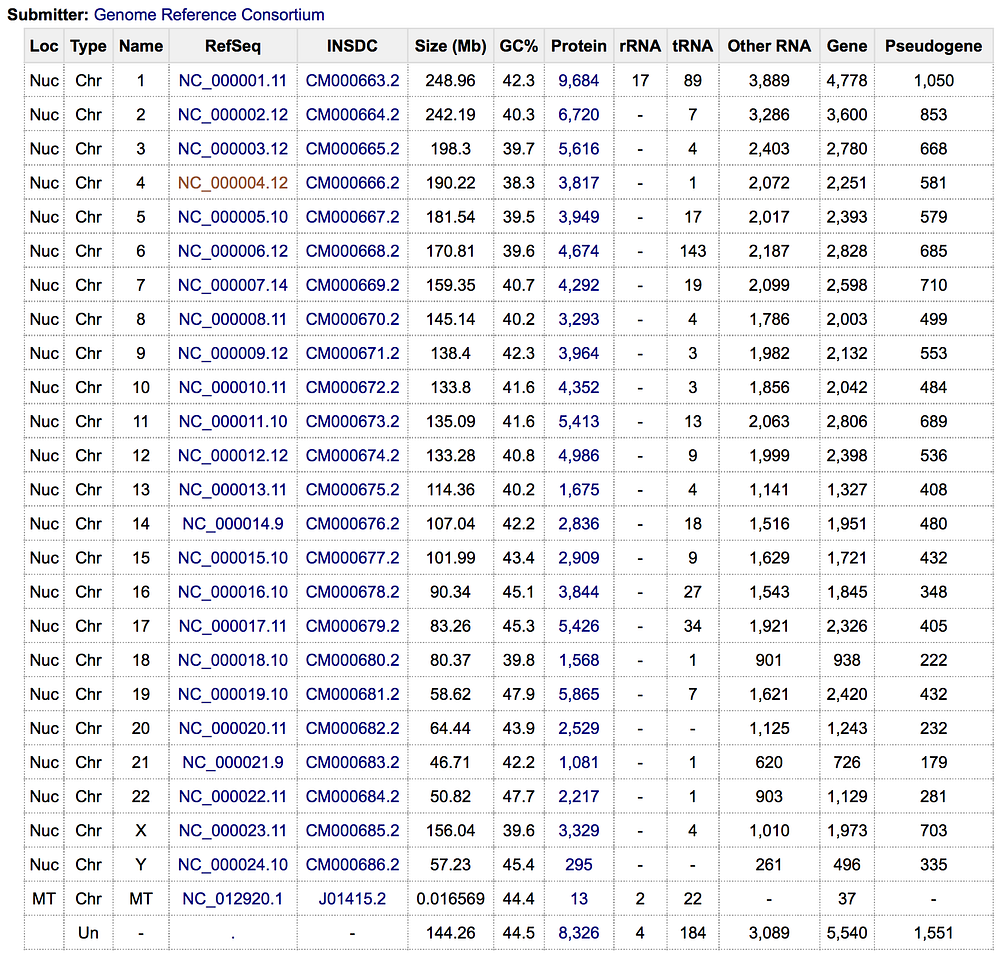Screen dimensions: 1000x960
Task: Open INSDC link CM000685.2
Action: (x=353, y=831)
